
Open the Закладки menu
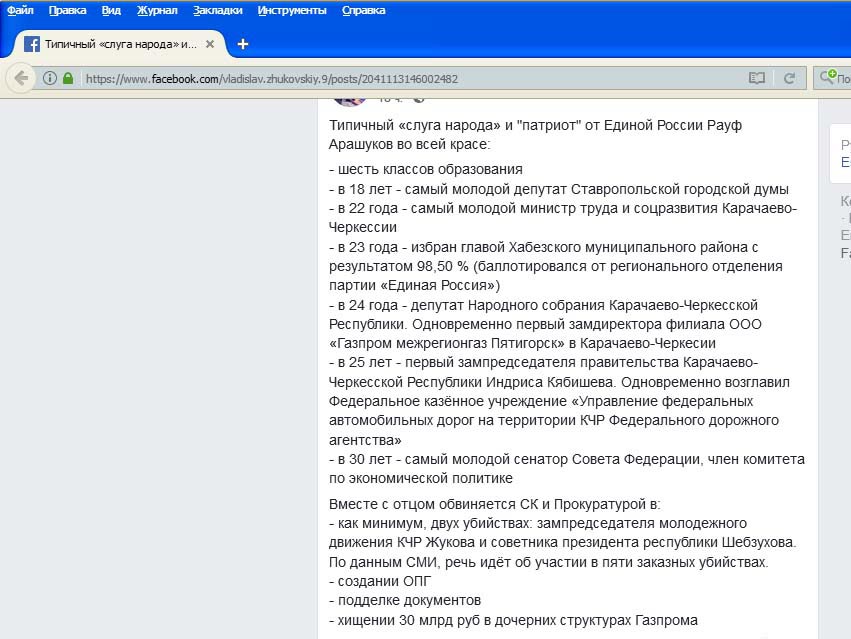(218, 10)
